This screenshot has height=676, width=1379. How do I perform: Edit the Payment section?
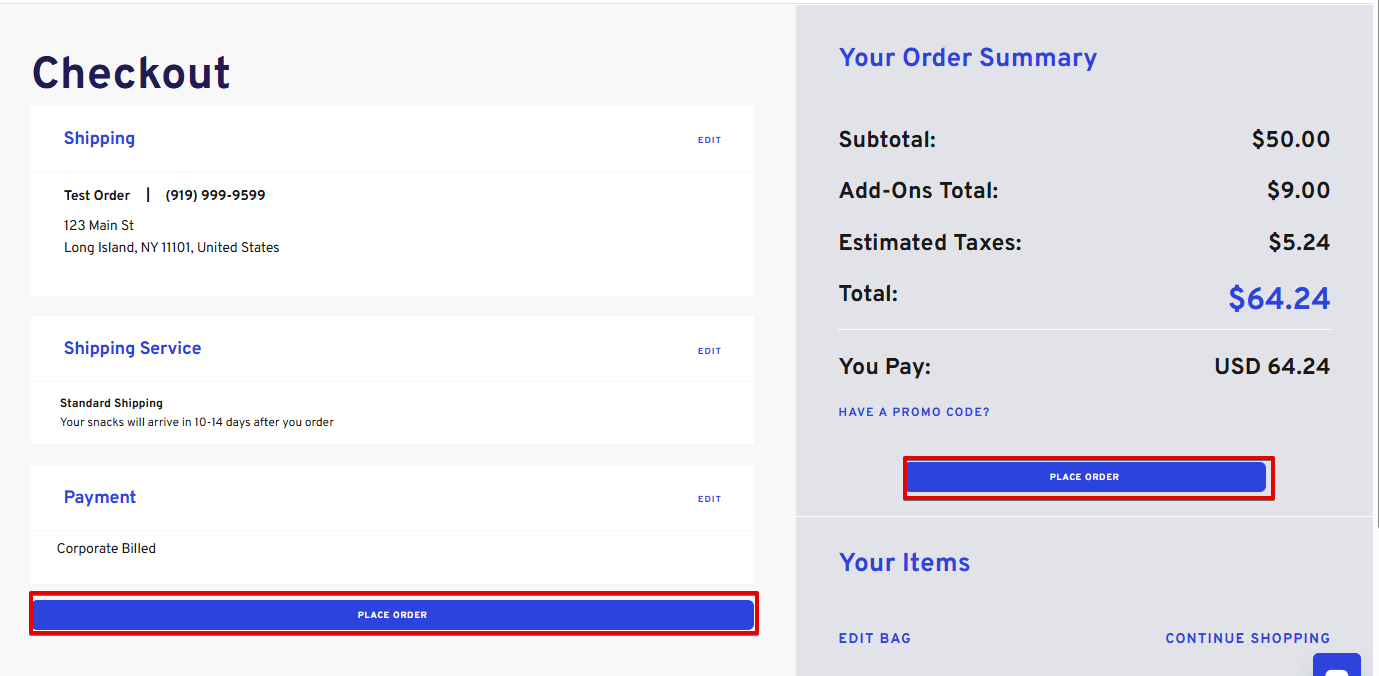pyautogui.click(x=709, y=499)
